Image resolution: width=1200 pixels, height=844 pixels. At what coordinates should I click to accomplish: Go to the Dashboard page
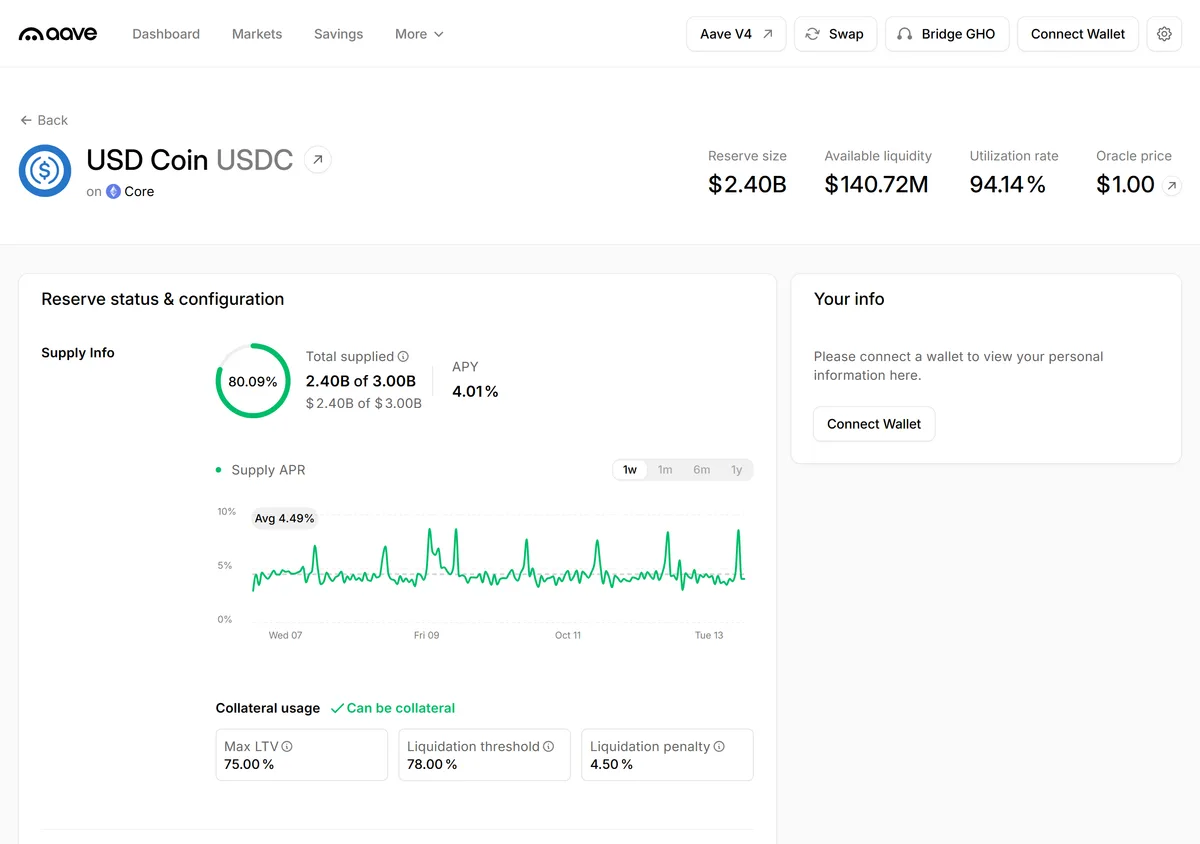tap(166, 34)
